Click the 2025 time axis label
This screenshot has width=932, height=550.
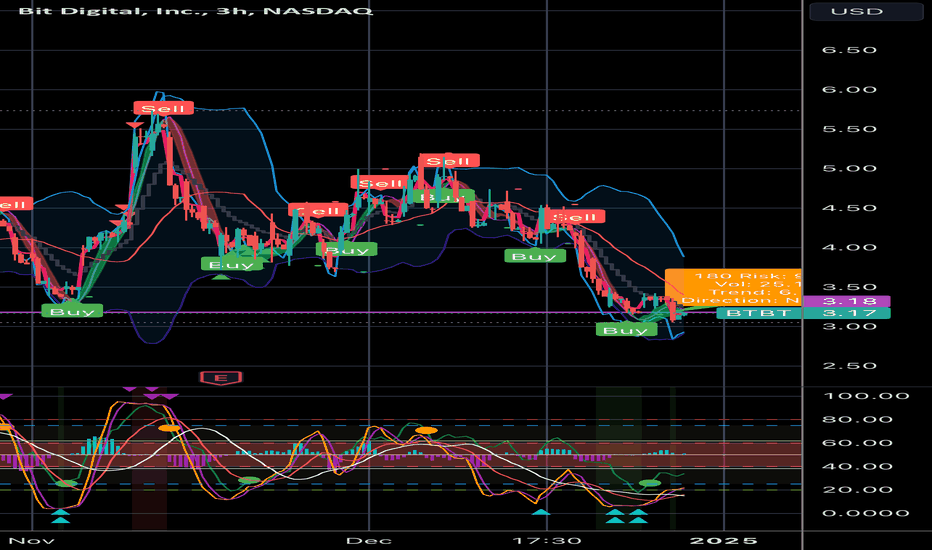point(724,540)
